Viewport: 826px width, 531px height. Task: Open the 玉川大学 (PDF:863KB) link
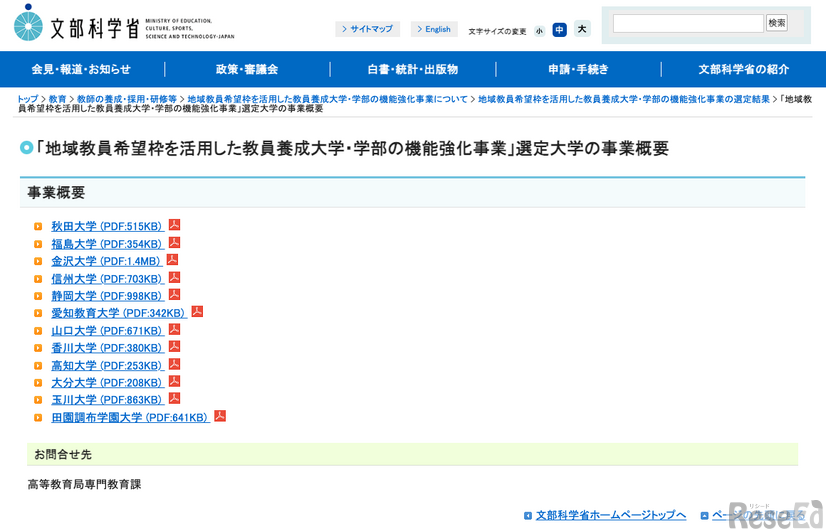click(107, 400)
